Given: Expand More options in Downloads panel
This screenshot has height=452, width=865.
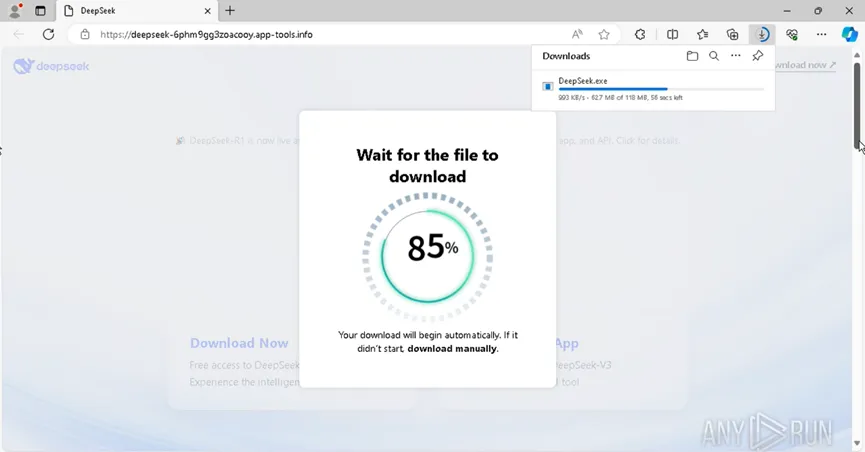Looking at the screenshot, I should point(736,56).
